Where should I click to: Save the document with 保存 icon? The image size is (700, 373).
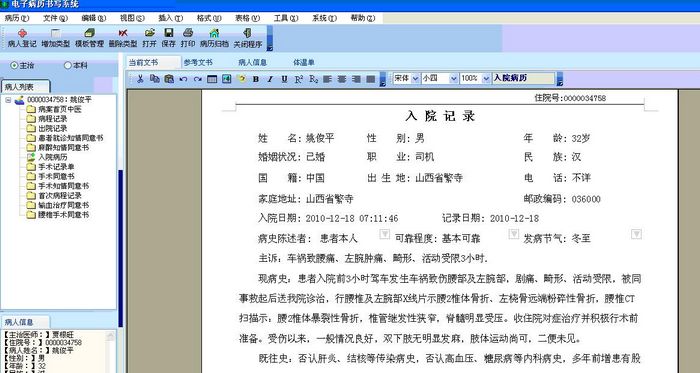(x=168, y=38)
